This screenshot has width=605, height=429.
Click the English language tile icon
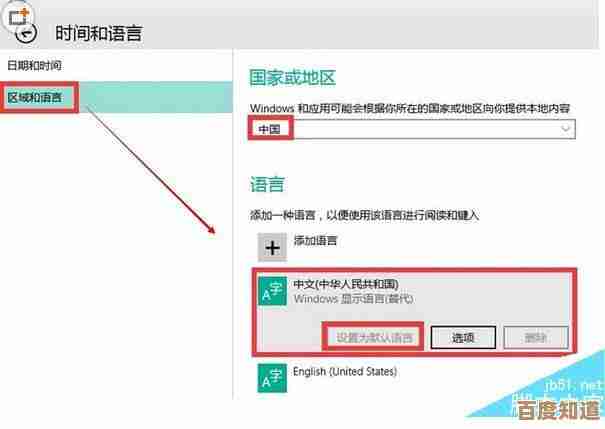click(272, 378)
